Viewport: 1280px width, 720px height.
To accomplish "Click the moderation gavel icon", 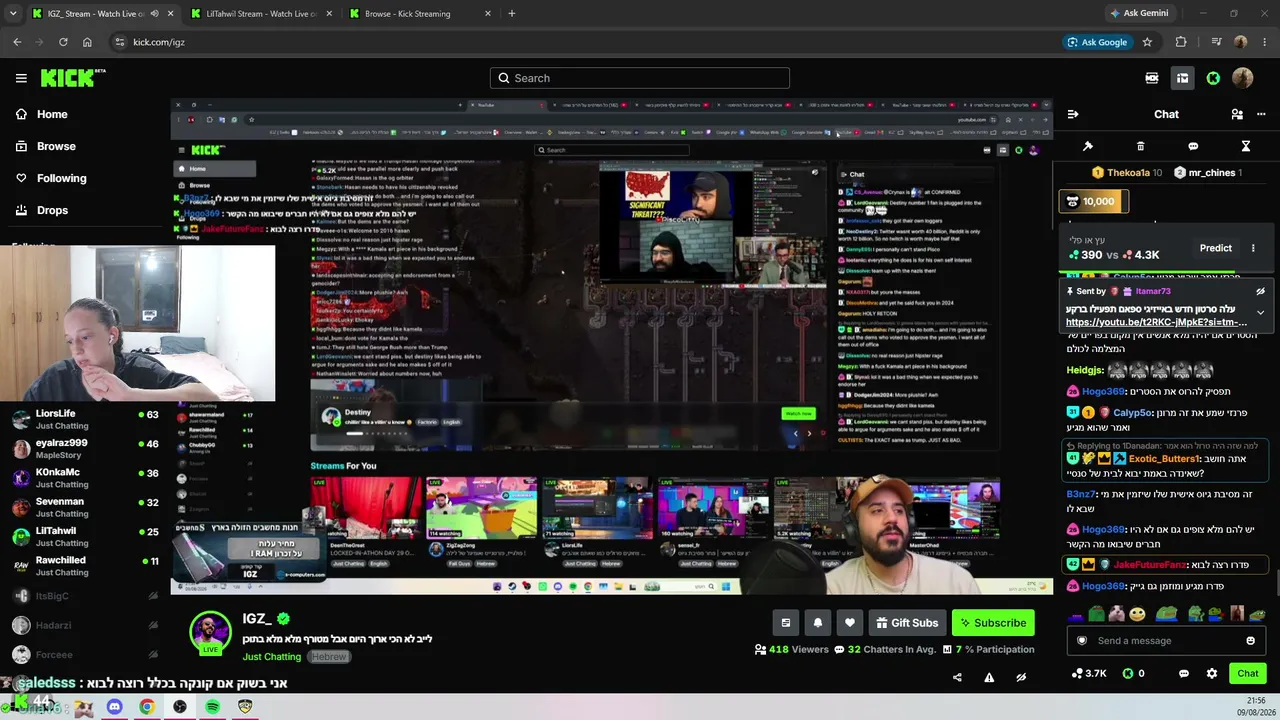I will (x=1088, y=146).
